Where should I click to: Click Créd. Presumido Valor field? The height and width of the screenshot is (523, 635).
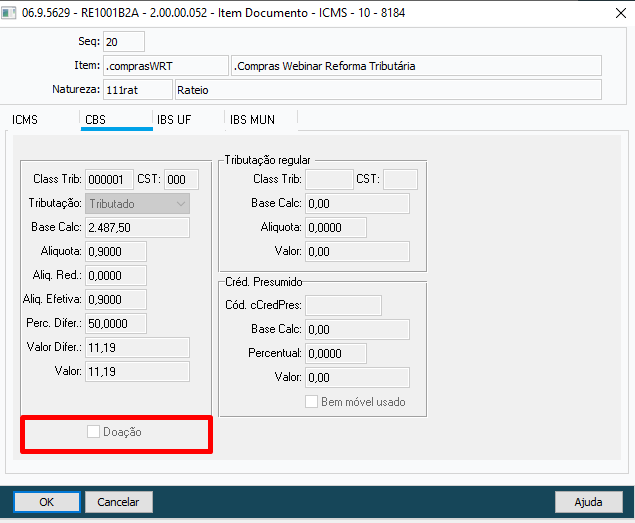pyautogui.click(x=357, y=378)
